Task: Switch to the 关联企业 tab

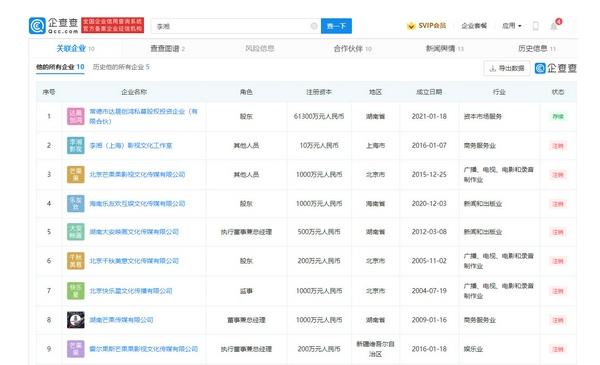Action: [x=75, y=49]
